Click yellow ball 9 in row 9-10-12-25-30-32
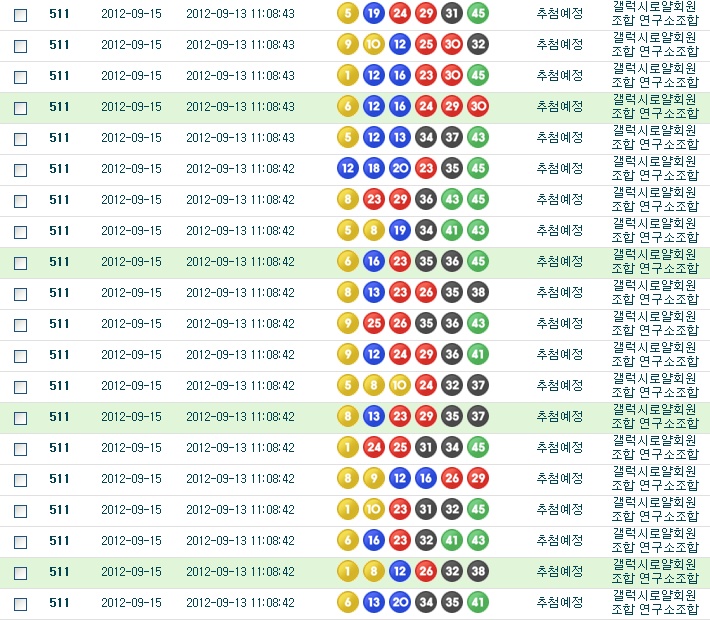This screenshot has width=710, height=620. [347, 44]
